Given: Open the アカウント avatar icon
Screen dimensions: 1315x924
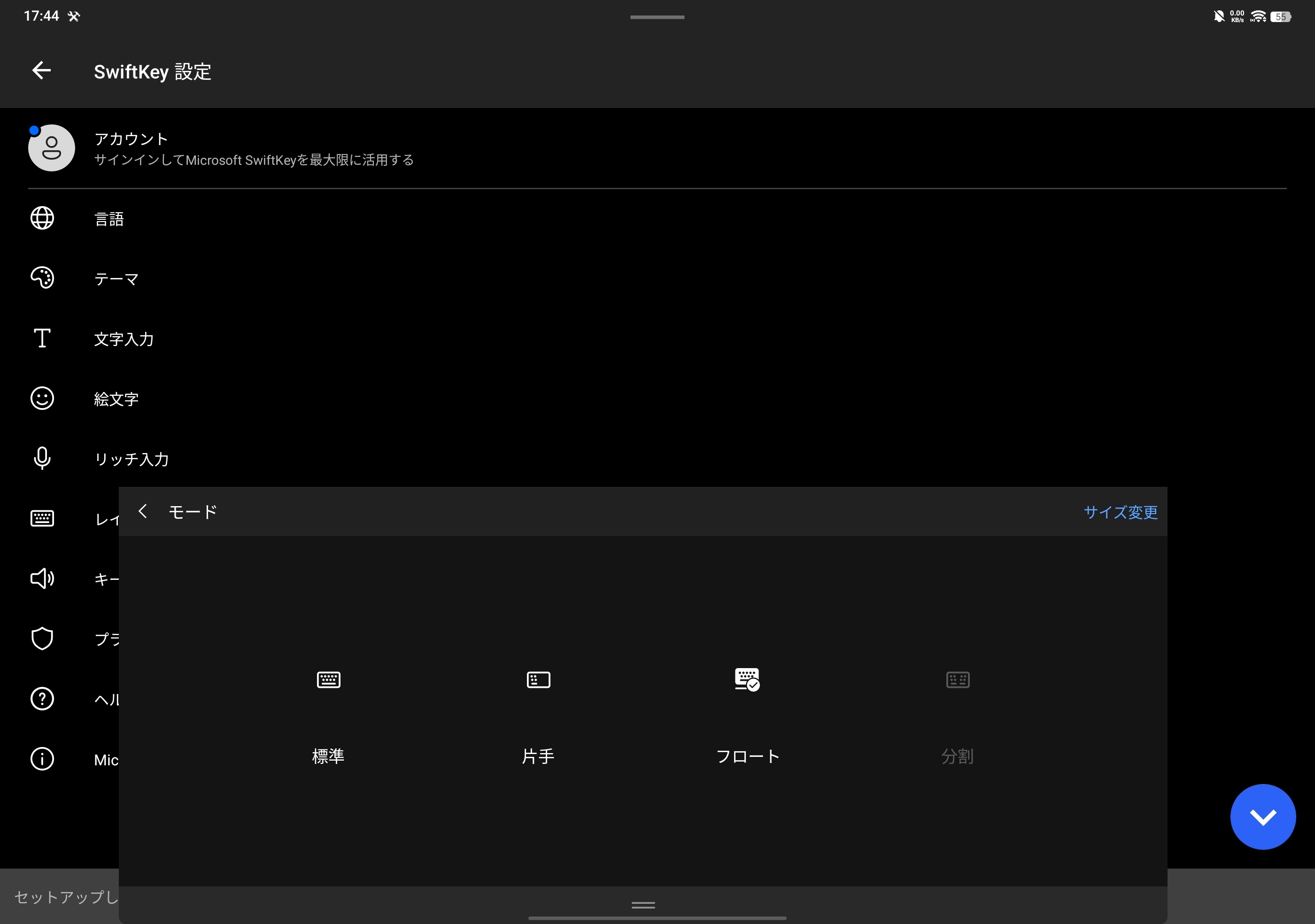Looking at the screenshot, I should [52, 148].
